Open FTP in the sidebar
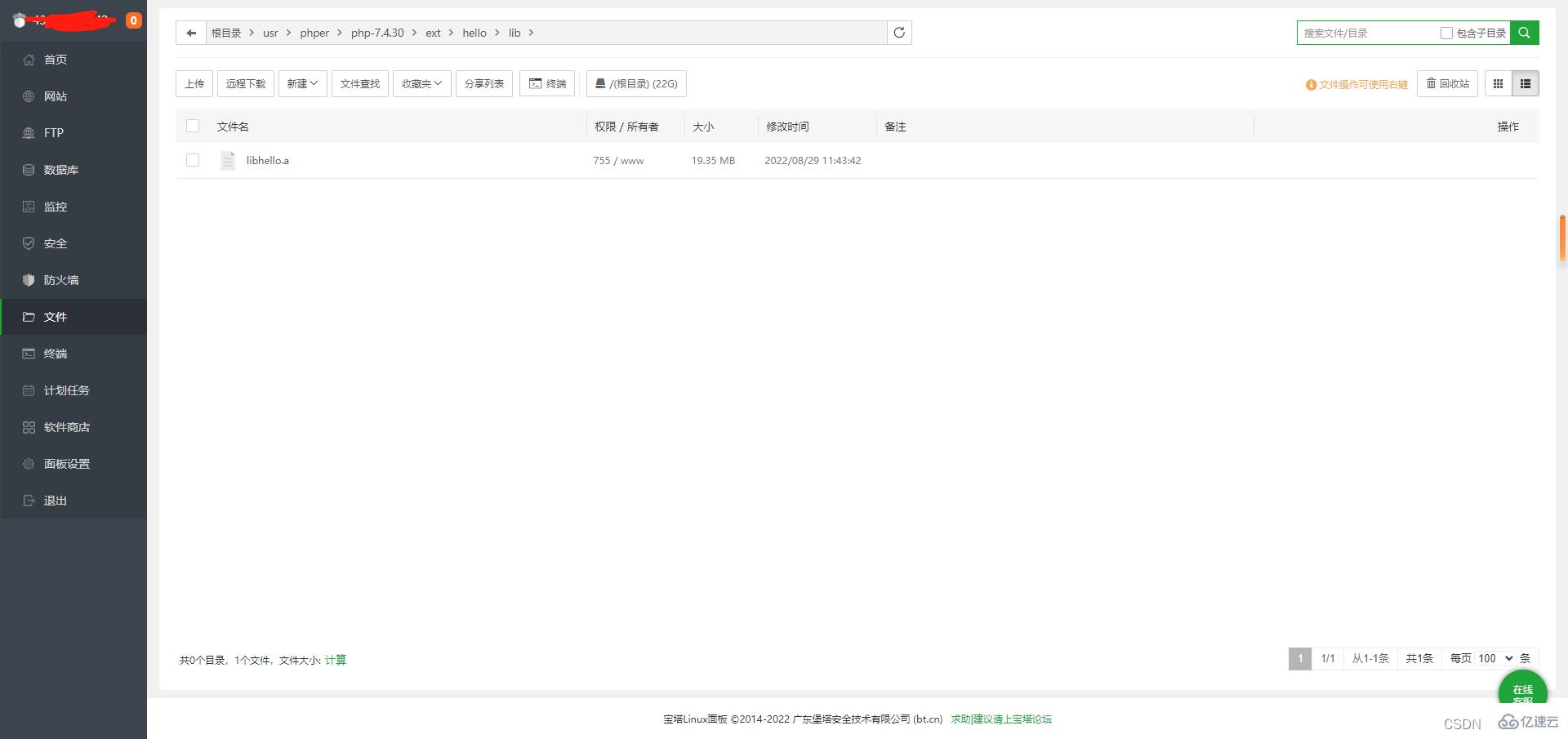 pos(73,133)
